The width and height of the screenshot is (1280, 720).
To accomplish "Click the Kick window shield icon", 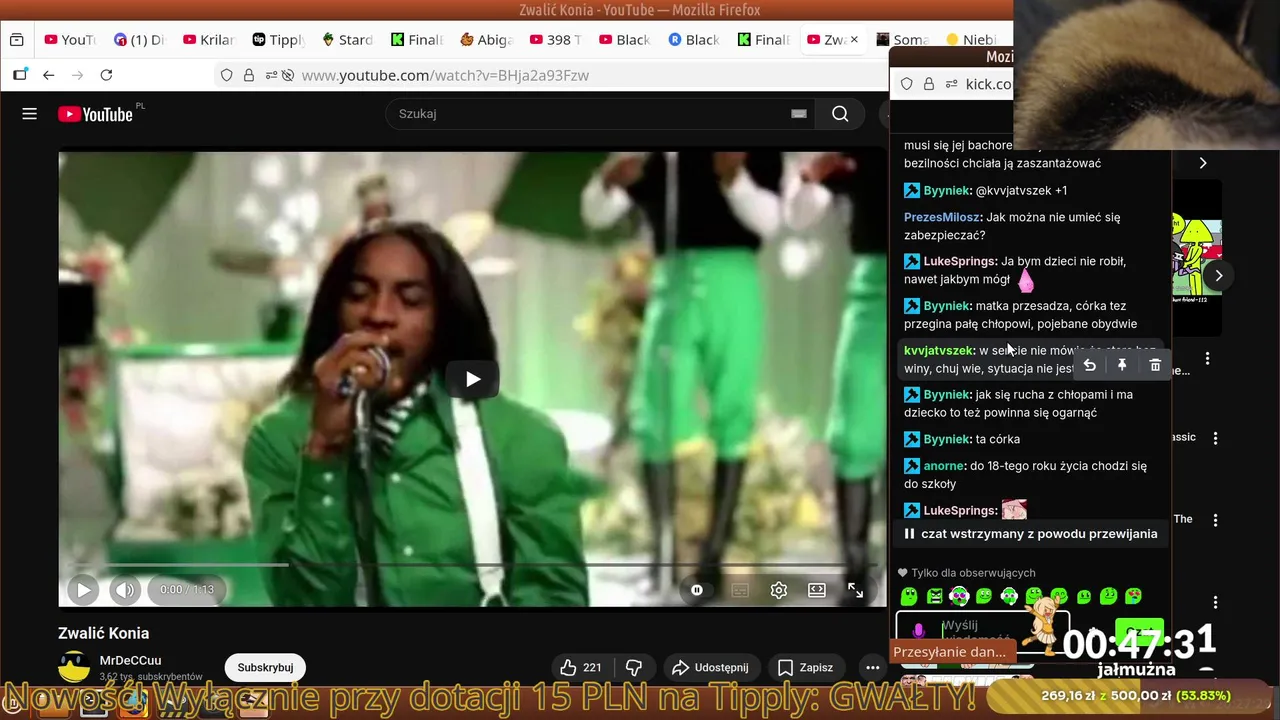I will 907,84.
